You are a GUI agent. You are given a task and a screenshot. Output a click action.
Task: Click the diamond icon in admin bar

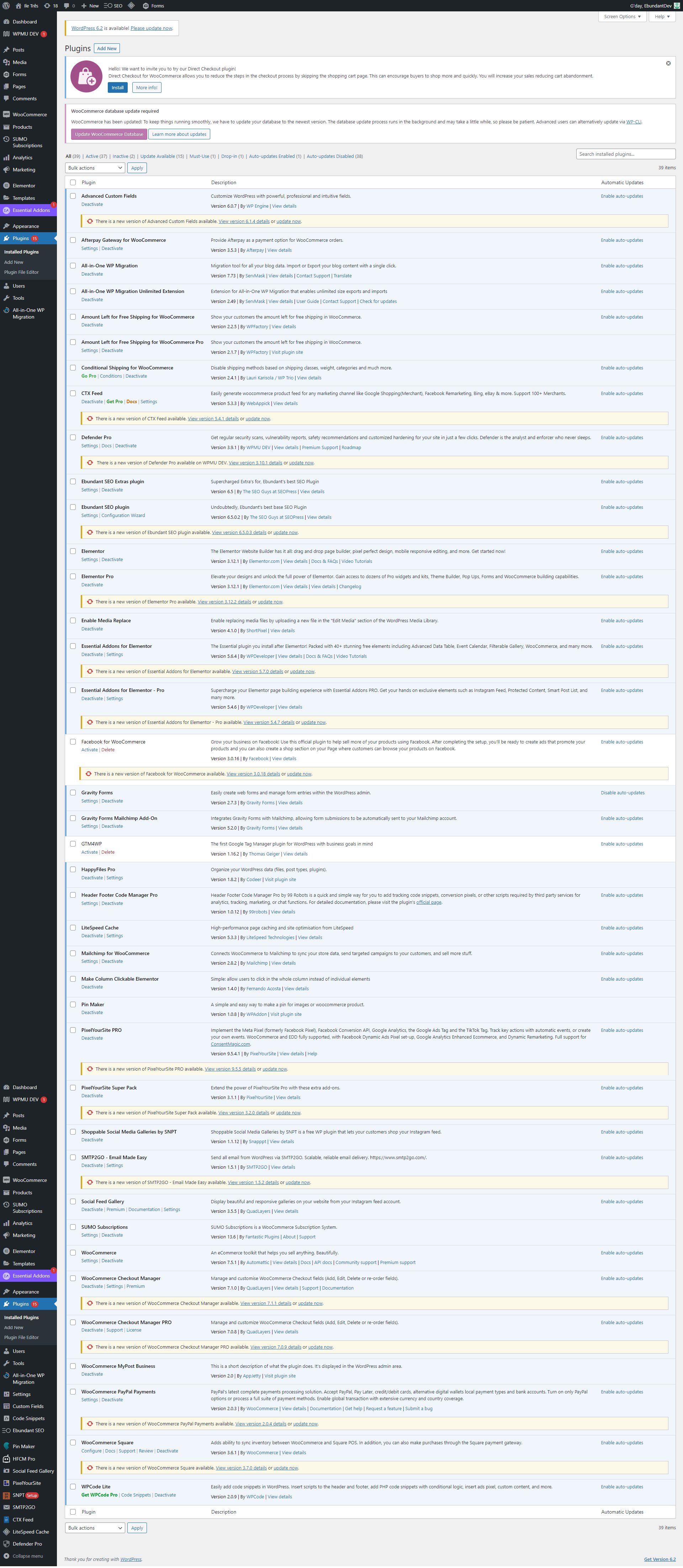(x=131, y=5)
